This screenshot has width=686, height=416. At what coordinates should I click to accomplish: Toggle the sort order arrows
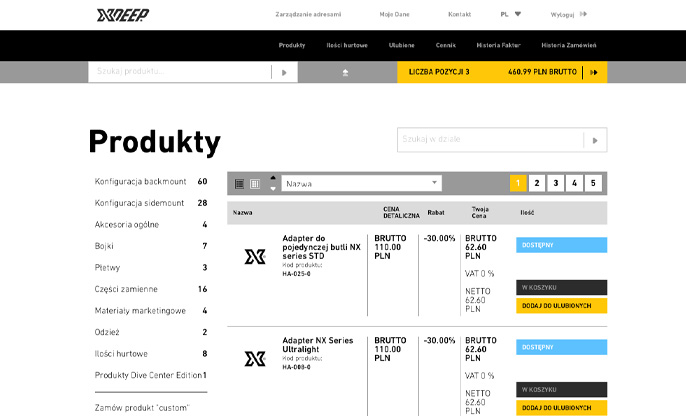coord(273,183)
